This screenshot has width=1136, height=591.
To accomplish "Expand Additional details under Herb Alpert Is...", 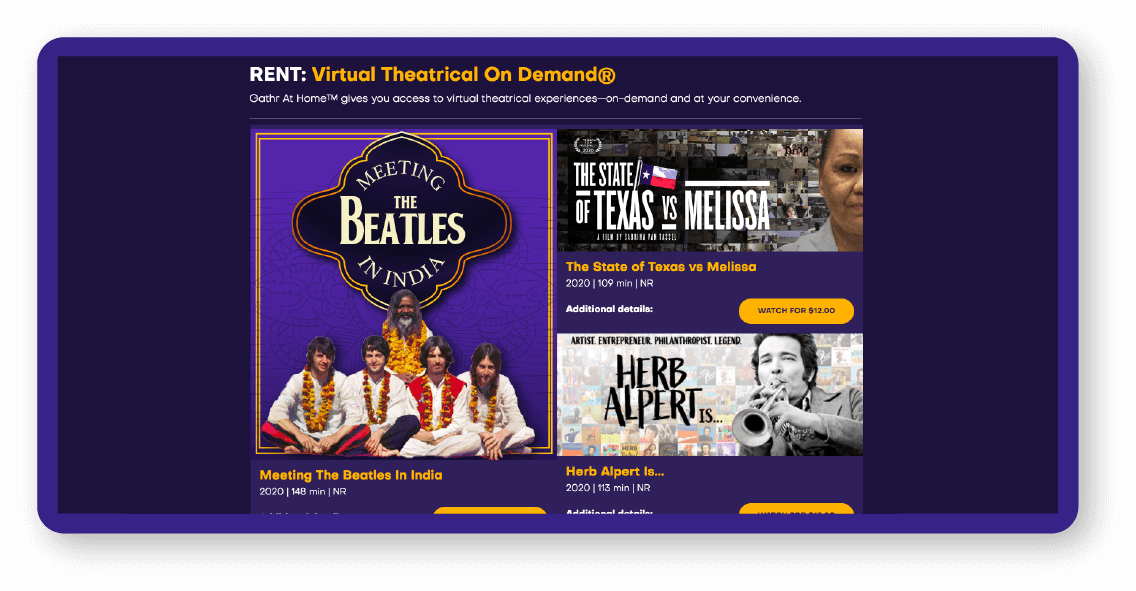I will 609,511.
